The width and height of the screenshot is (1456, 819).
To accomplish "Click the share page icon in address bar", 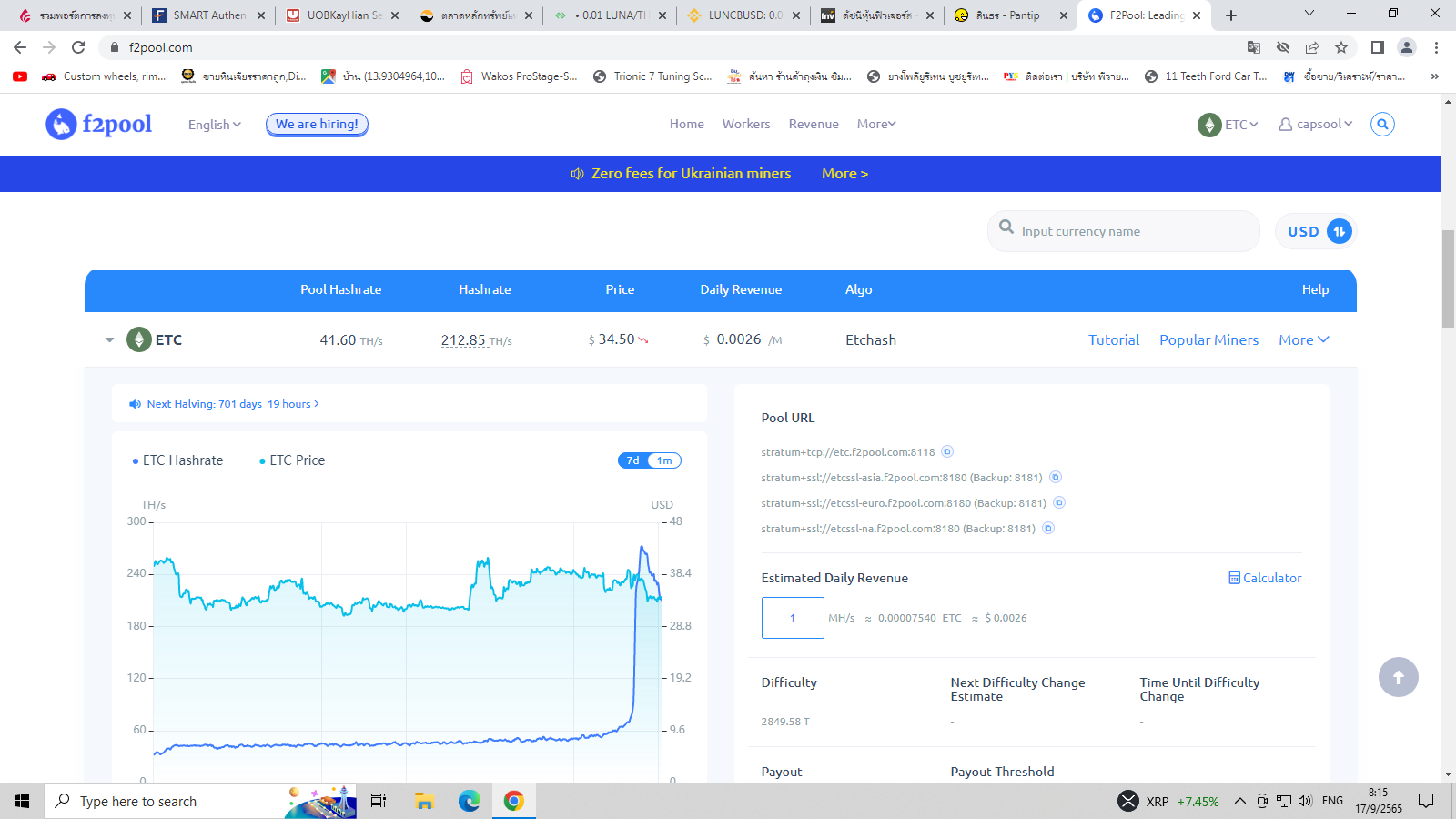I will pos(1312,47).
